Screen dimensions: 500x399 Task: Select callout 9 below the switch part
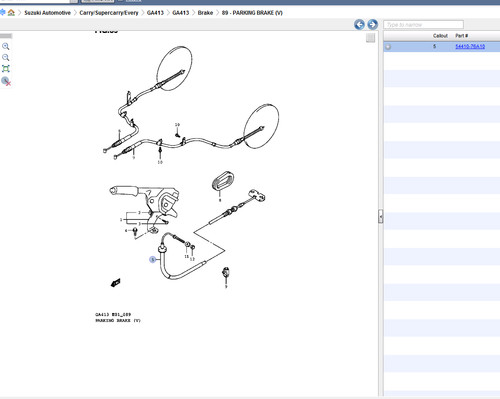tap(226, 287)
